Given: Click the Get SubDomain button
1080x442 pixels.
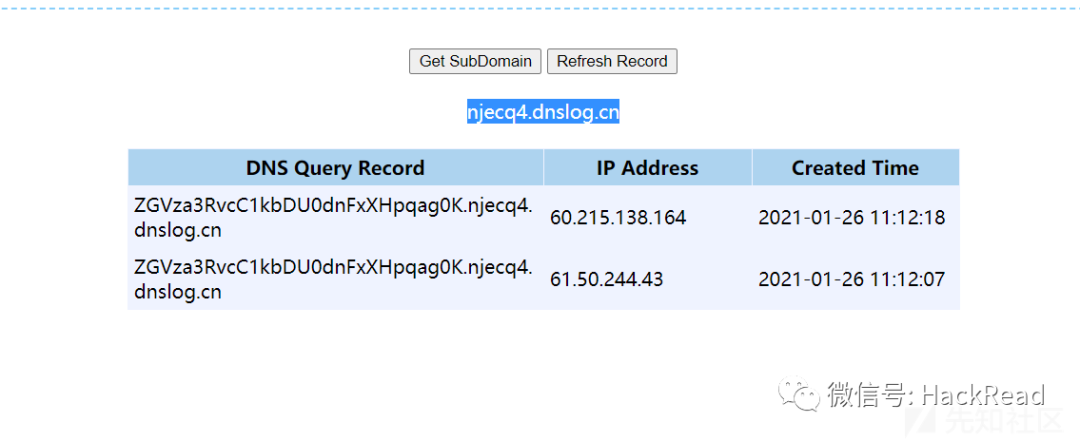Looking at the screenshot, I should 475,61.
